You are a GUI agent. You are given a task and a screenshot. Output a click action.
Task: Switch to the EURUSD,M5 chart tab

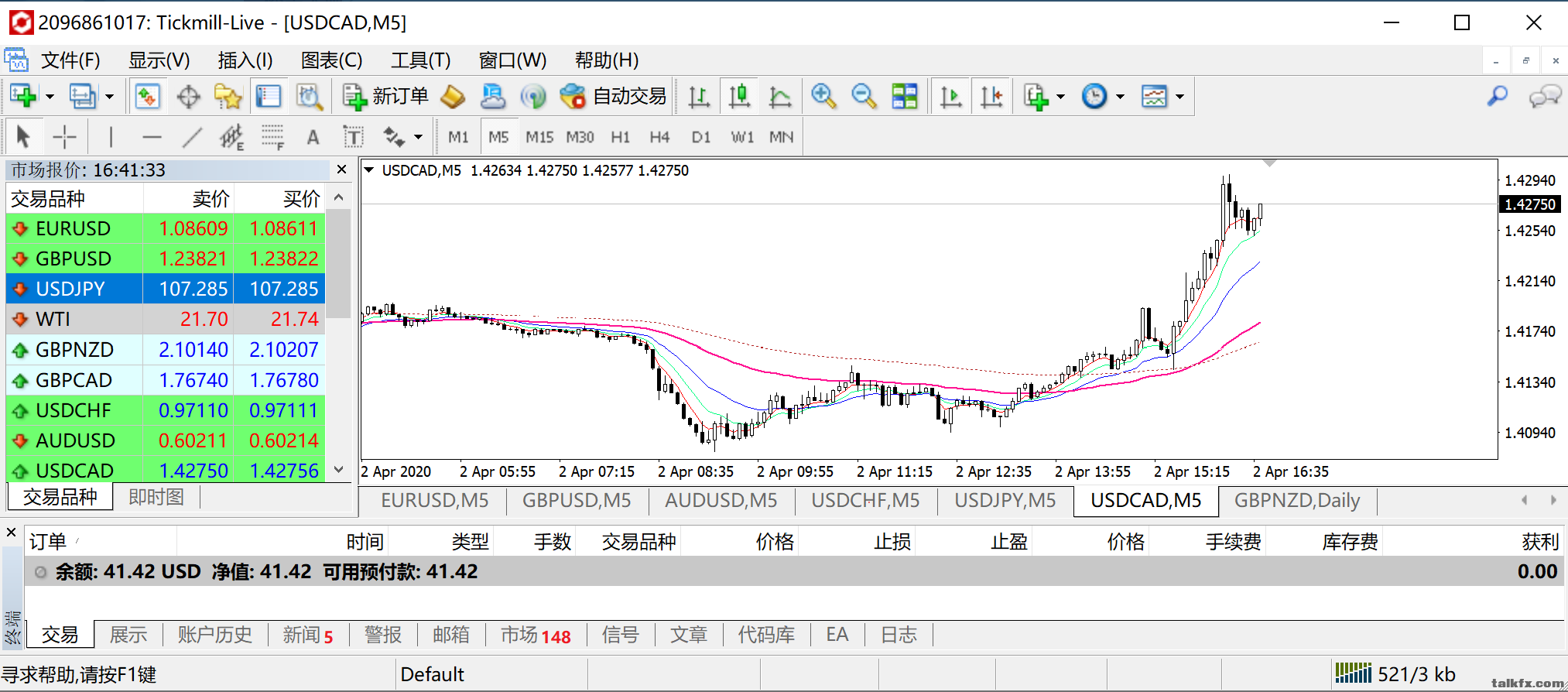click(x=434, y=501)
